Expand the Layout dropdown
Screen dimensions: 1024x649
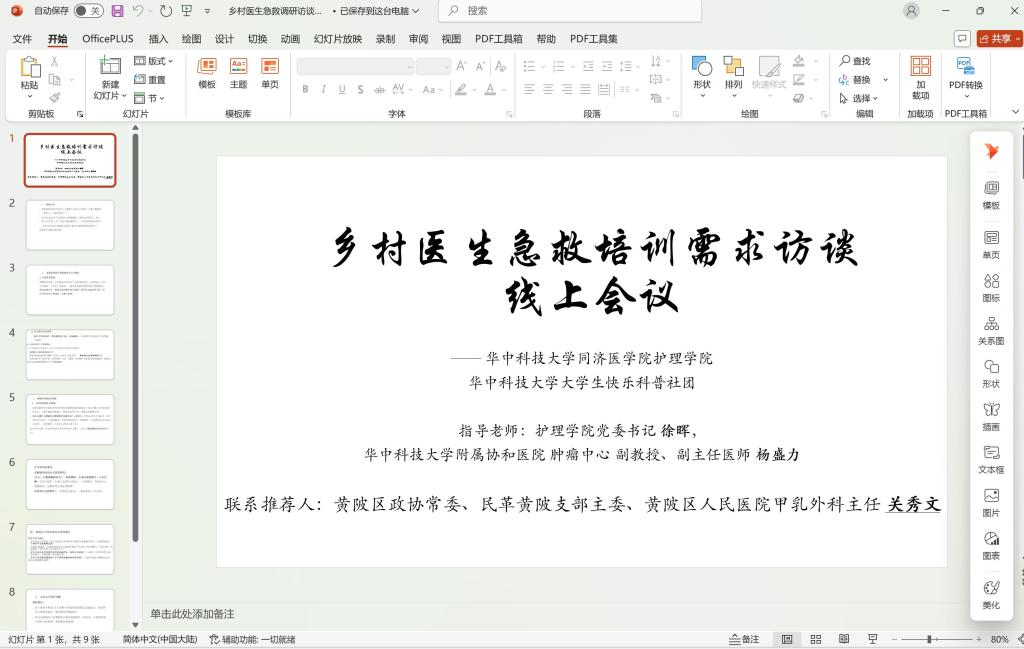[x=154, y=61]
